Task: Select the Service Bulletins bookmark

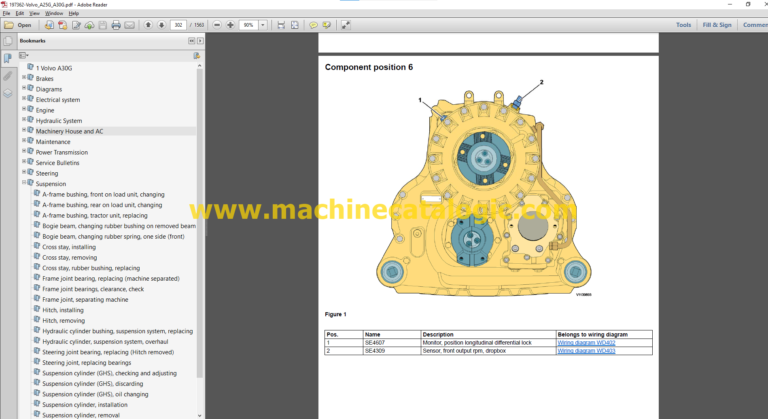Action: click(x=57, y=163)
